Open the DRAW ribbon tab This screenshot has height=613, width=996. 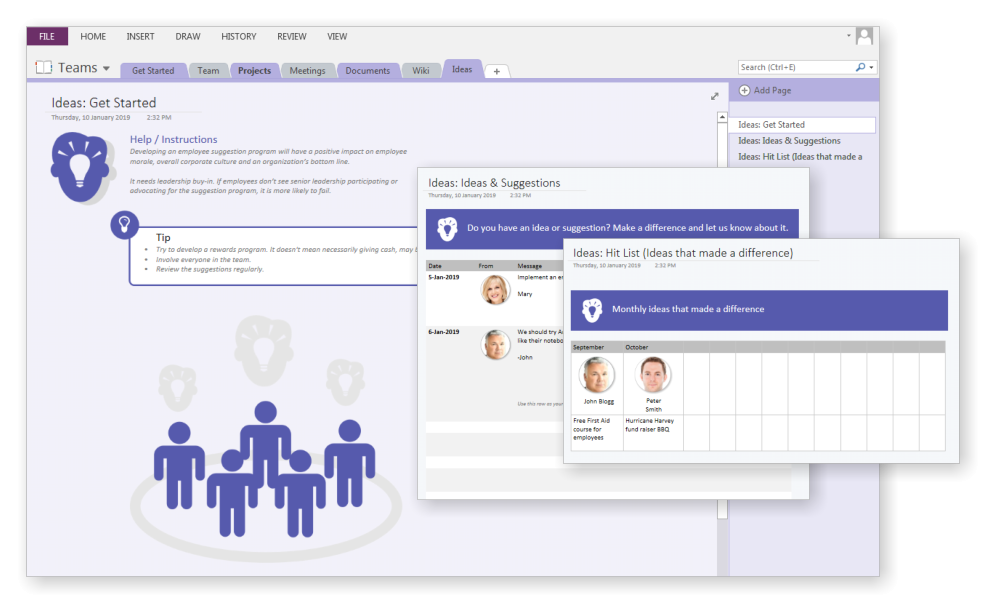(187, 36)
